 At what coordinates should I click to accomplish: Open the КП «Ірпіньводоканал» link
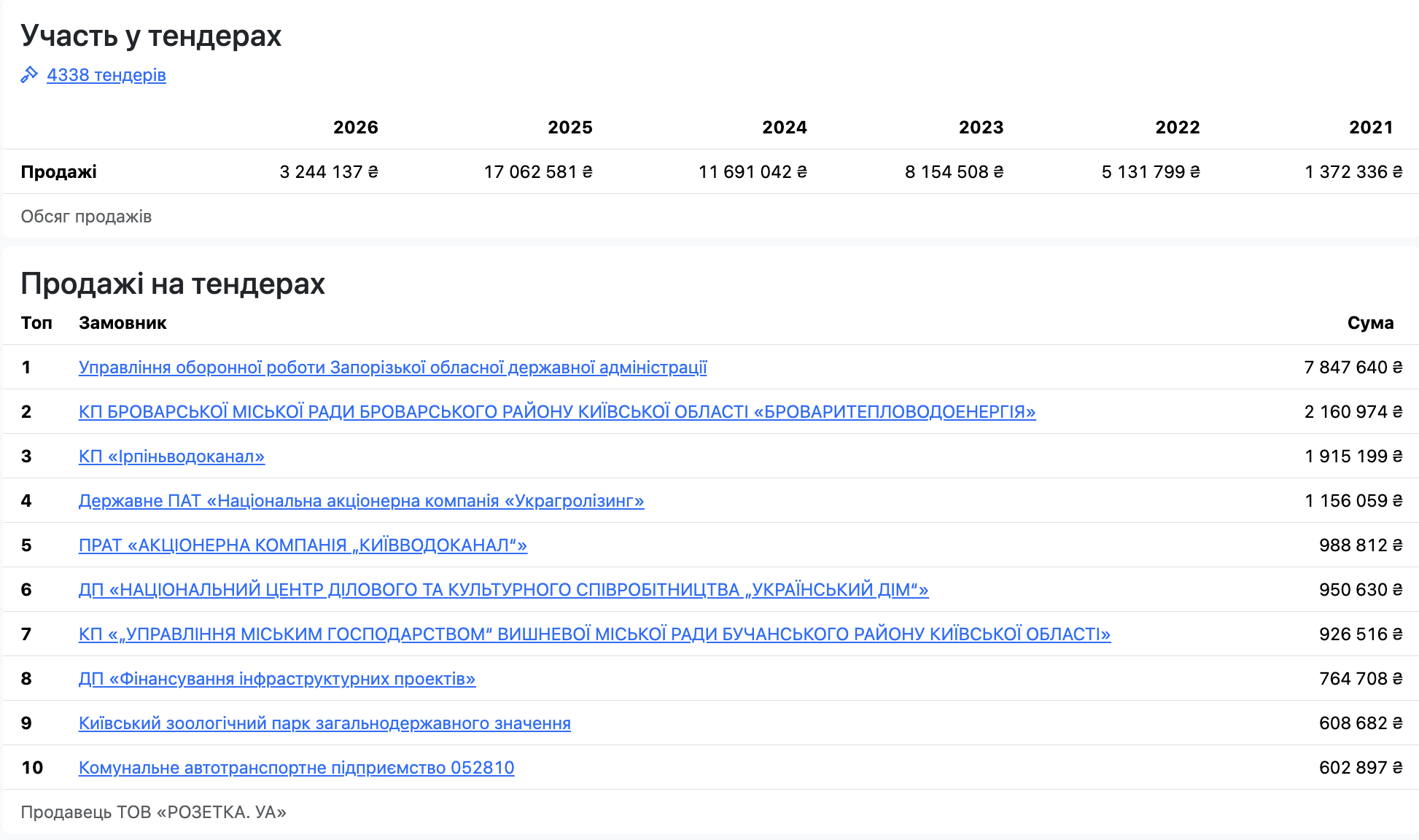pos(171,456)
